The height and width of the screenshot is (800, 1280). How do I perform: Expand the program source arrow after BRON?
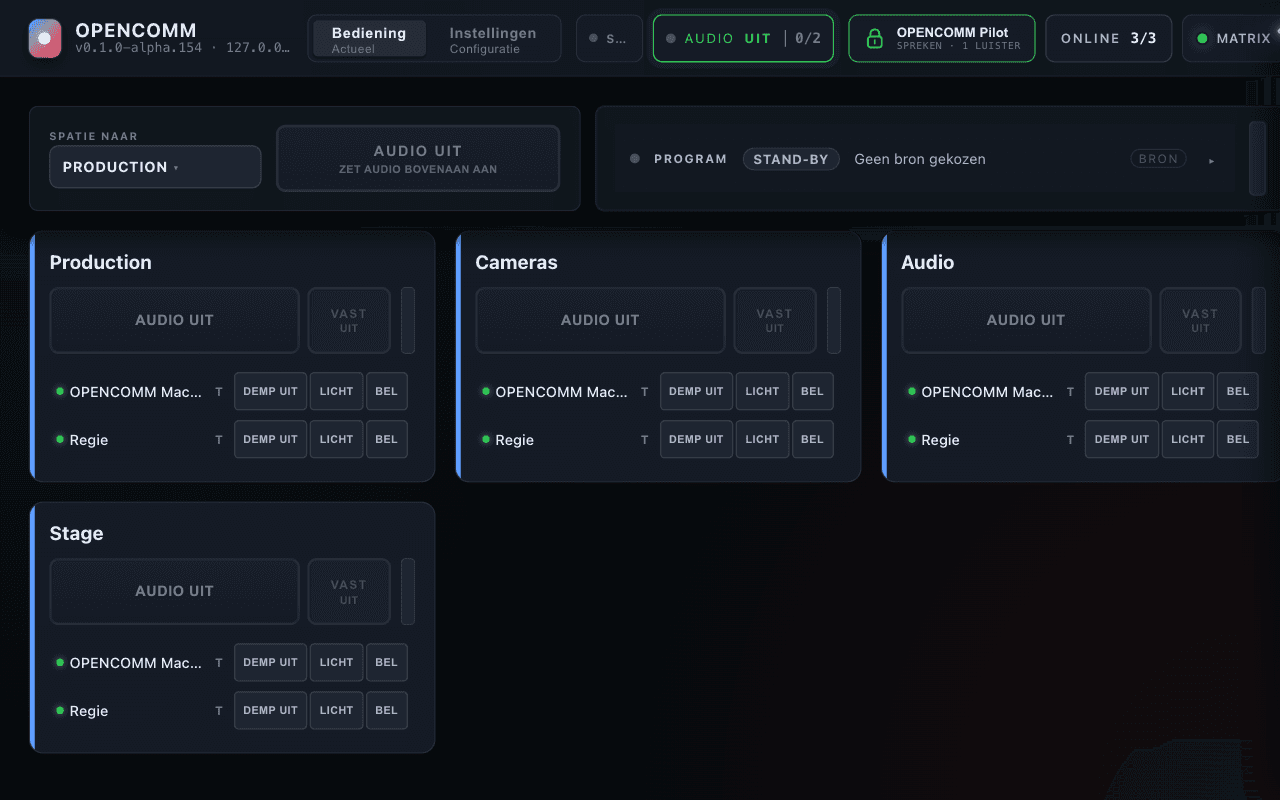click(1212, 160)
